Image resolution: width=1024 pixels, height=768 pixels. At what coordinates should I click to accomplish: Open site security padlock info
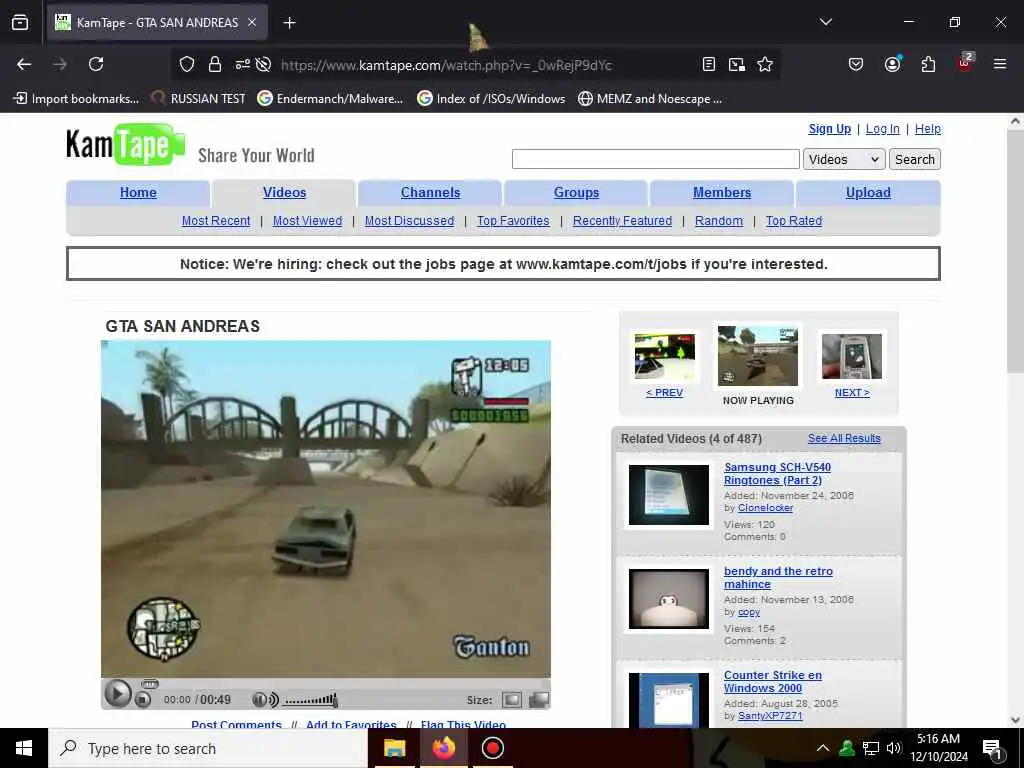(x=215, y=64)
